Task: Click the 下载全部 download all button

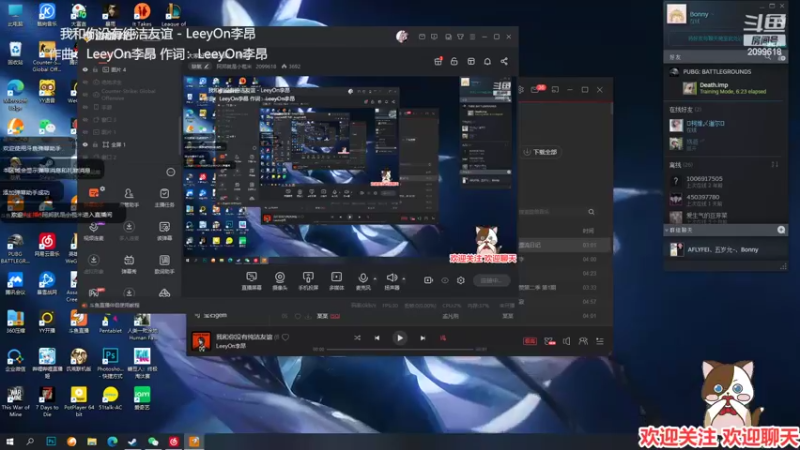Action: (x=540, y=152)
